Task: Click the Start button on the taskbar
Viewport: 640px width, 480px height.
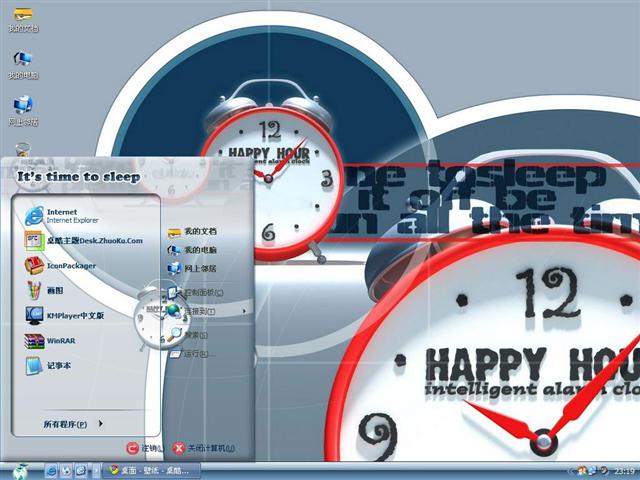Action: coord(20,472)
